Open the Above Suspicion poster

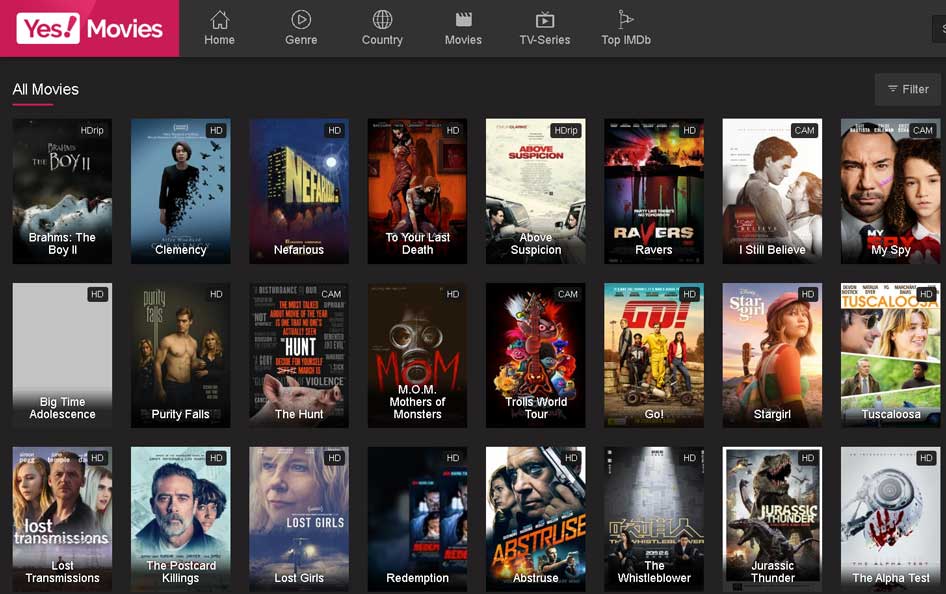[536, 191]
